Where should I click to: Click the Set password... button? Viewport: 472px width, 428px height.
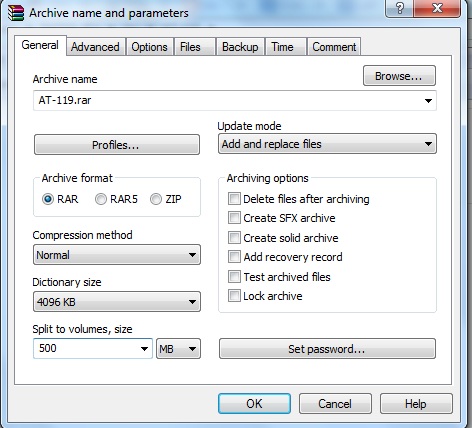[327, 349]
